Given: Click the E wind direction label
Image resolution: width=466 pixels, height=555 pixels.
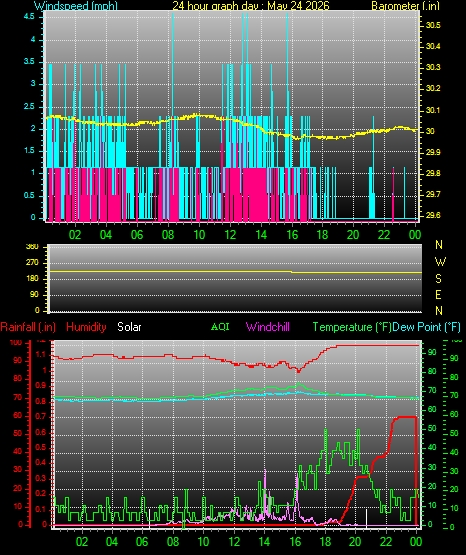Looking at the screenshot, I should coord(438,294).
